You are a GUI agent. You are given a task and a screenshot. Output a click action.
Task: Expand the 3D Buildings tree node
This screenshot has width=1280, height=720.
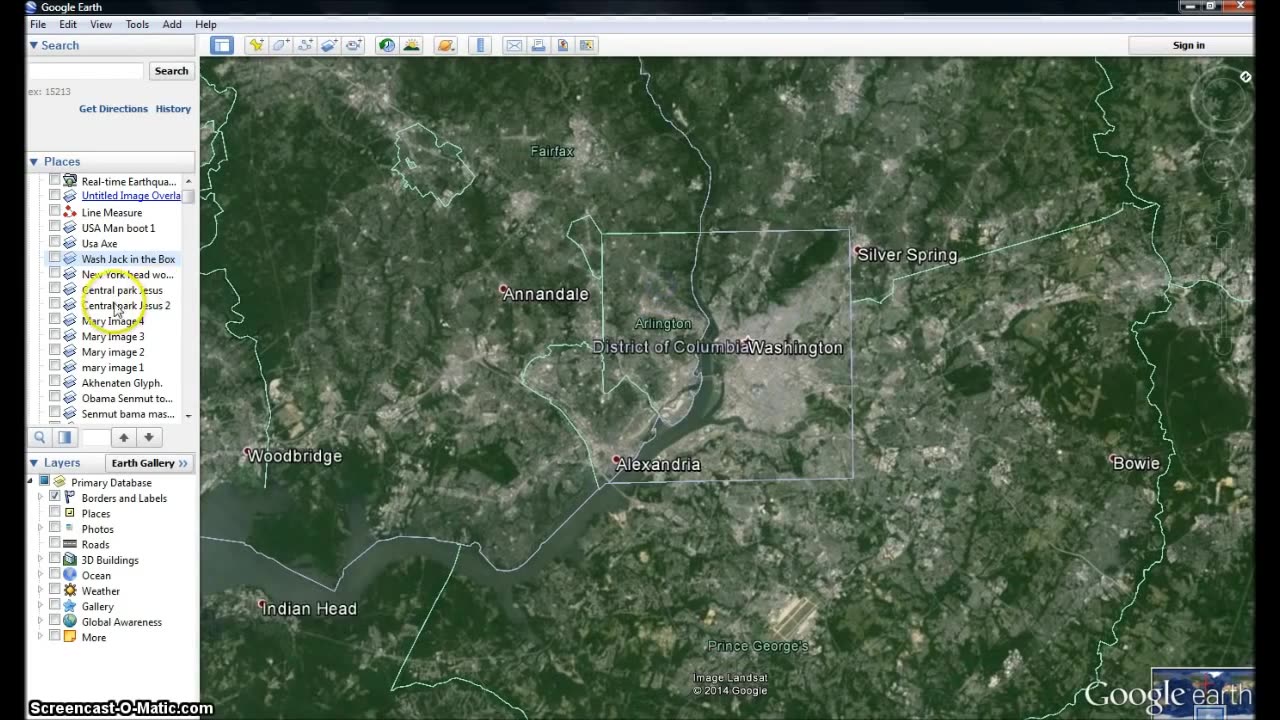point(41,560)
